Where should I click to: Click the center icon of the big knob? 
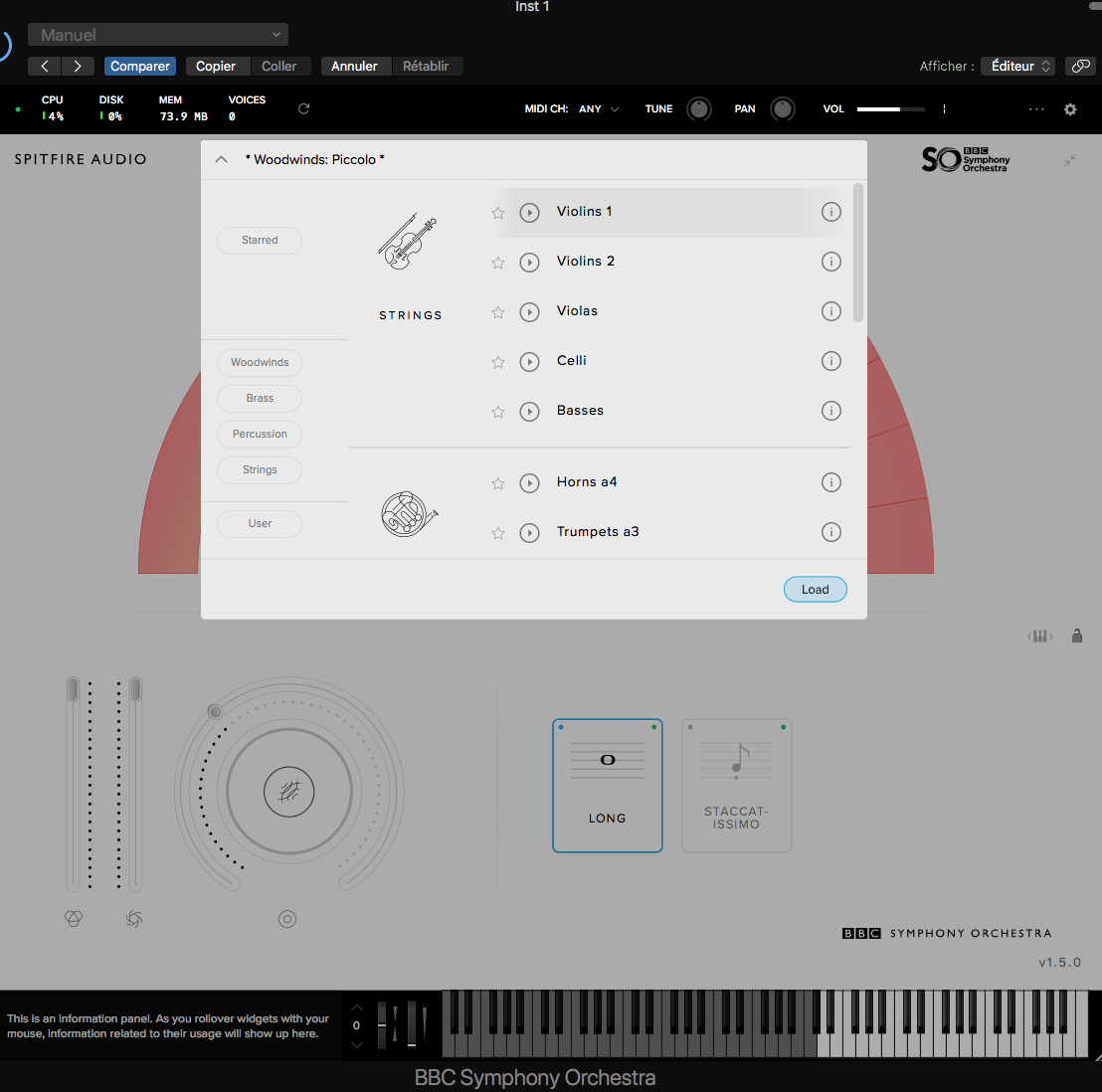(x=288, y=792)
